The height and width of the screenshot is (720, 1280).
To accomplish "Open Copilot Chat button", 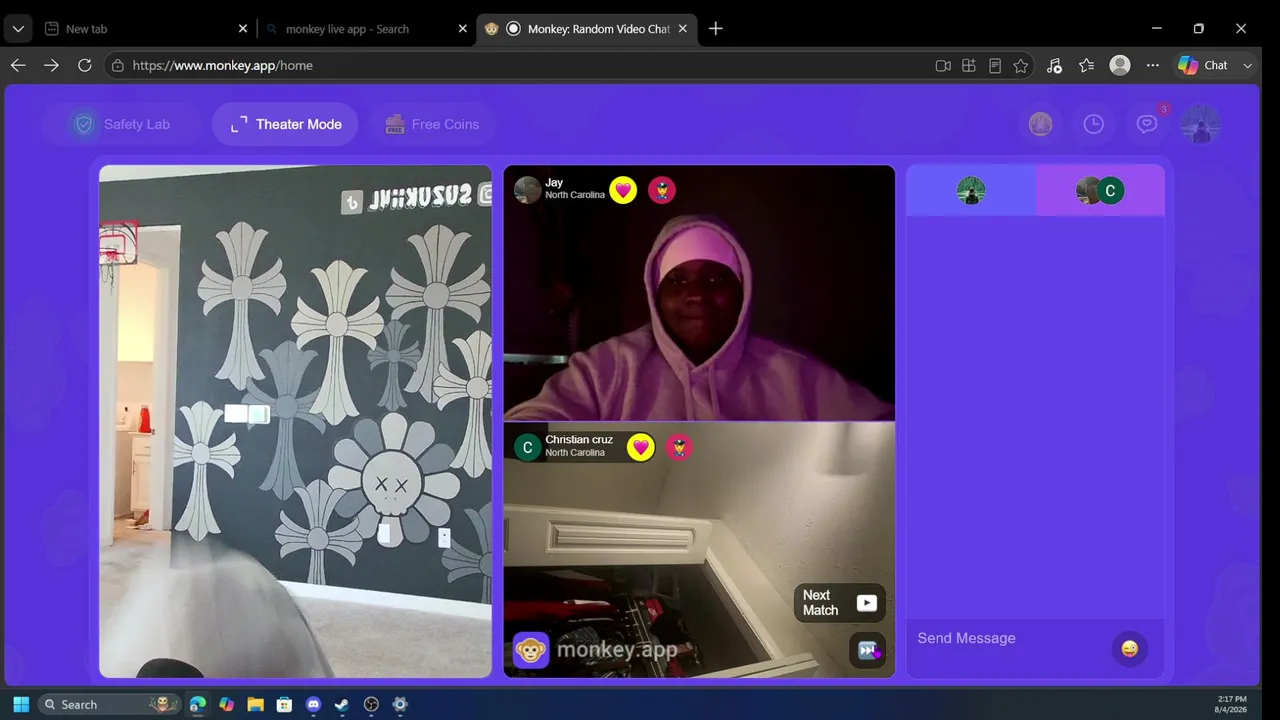I will [1203, 65].
